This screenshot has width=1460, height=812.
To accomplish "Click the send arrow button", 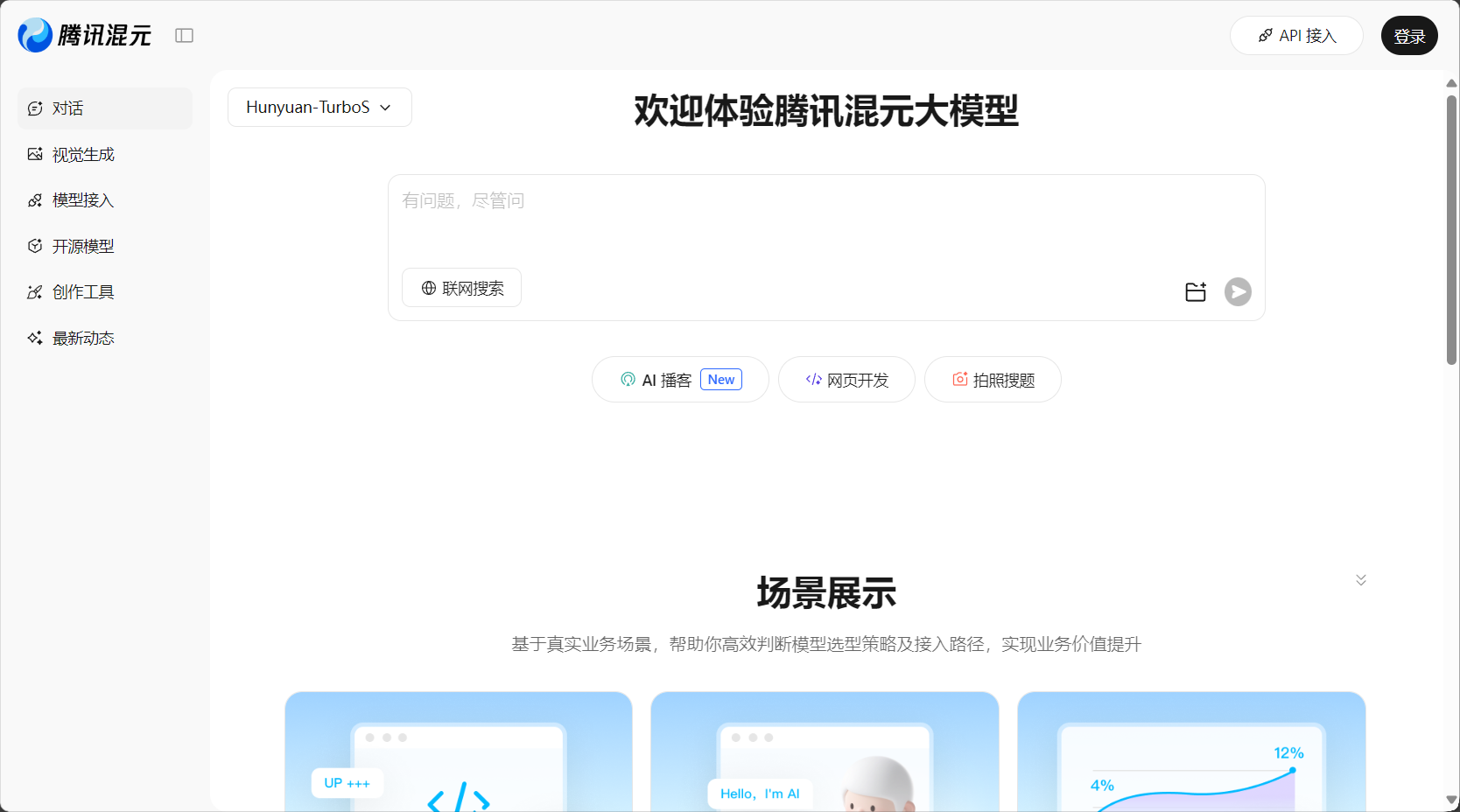I will click(x=1238, y=291).
